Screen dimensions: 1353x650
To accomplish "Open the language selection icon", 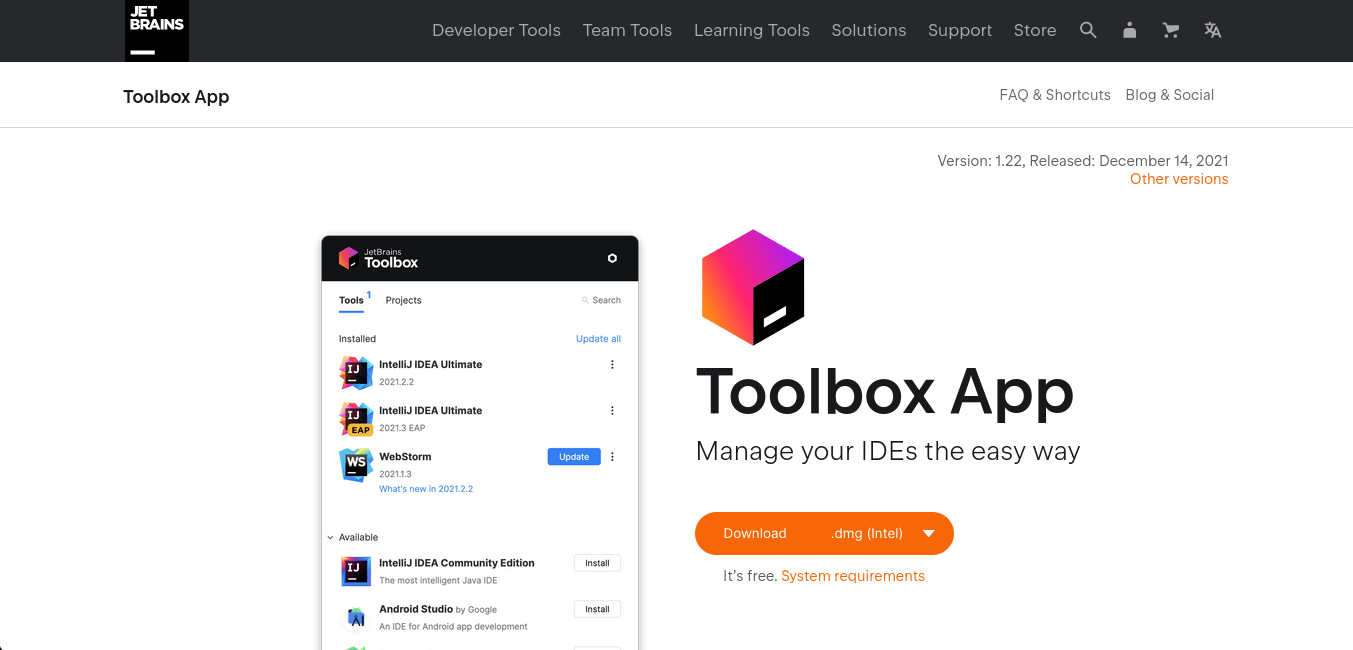I will click(1212, 30).
